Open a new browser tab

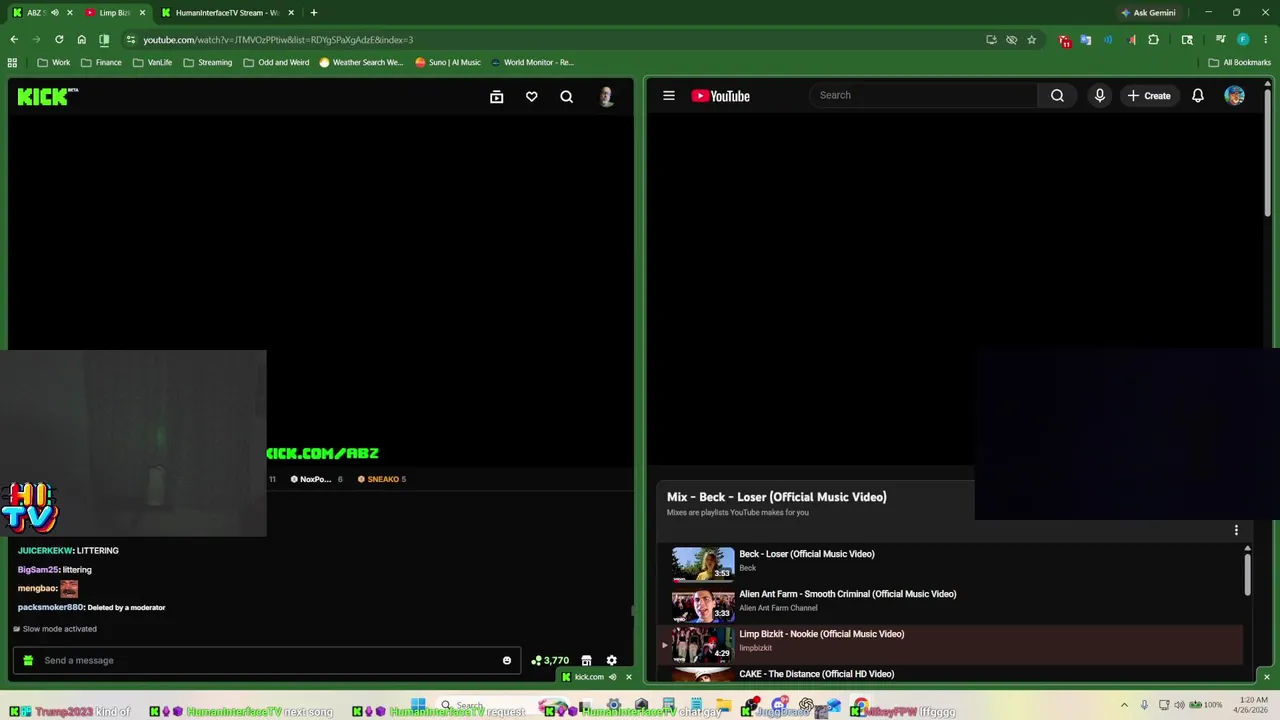tap(314, 13)
